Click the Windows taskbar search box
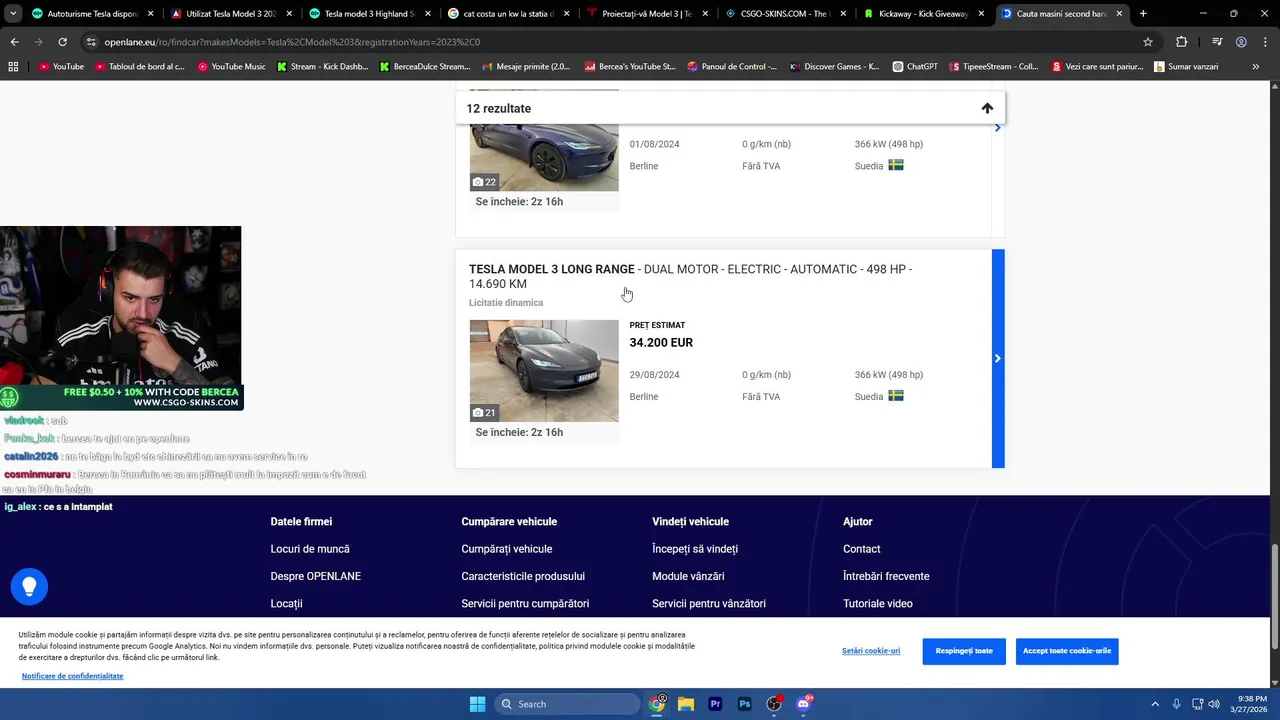 coord(568,704)
